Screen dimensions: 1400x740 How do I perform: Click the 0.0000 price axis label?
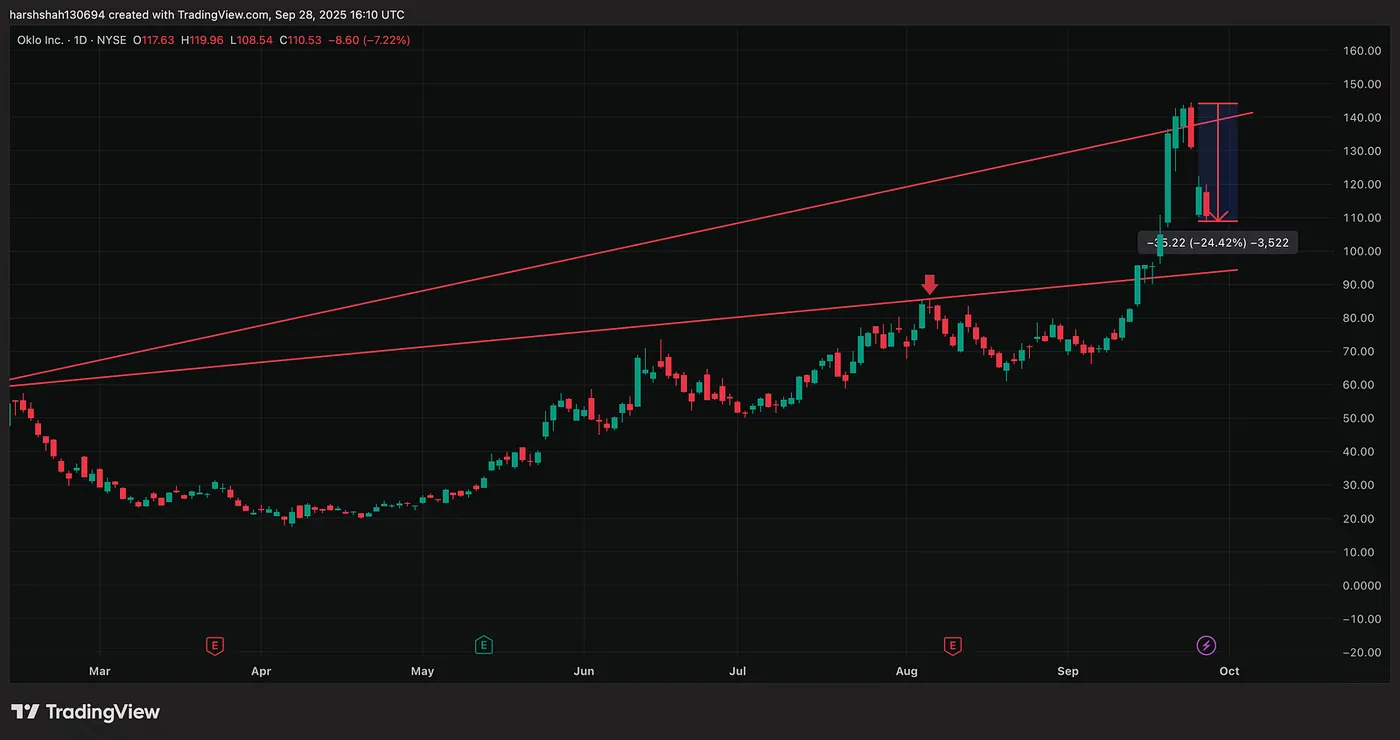tap(1363, 585)
